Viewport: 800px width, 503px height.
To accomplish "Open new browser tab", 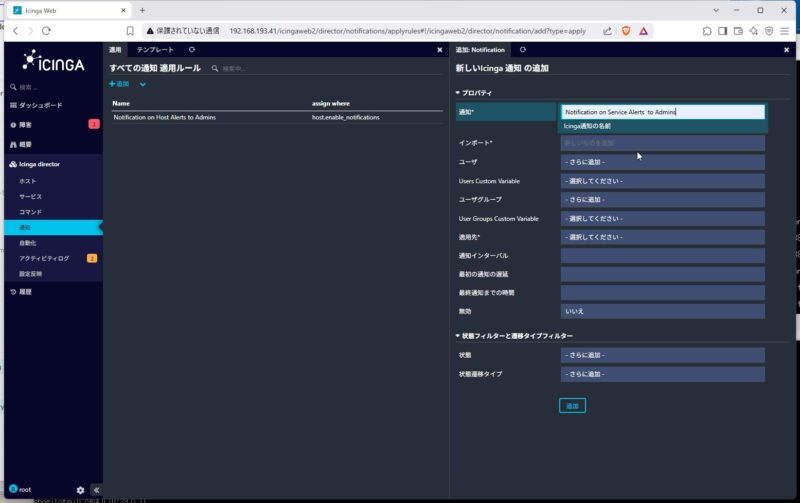I will tap(142, 10).
